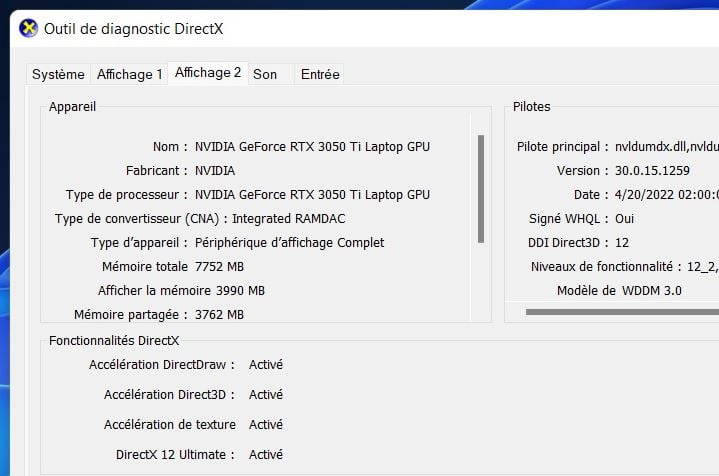Select the WDDM 3.0 driver model text
Screen dimensions: 719x476
[652, 291]
